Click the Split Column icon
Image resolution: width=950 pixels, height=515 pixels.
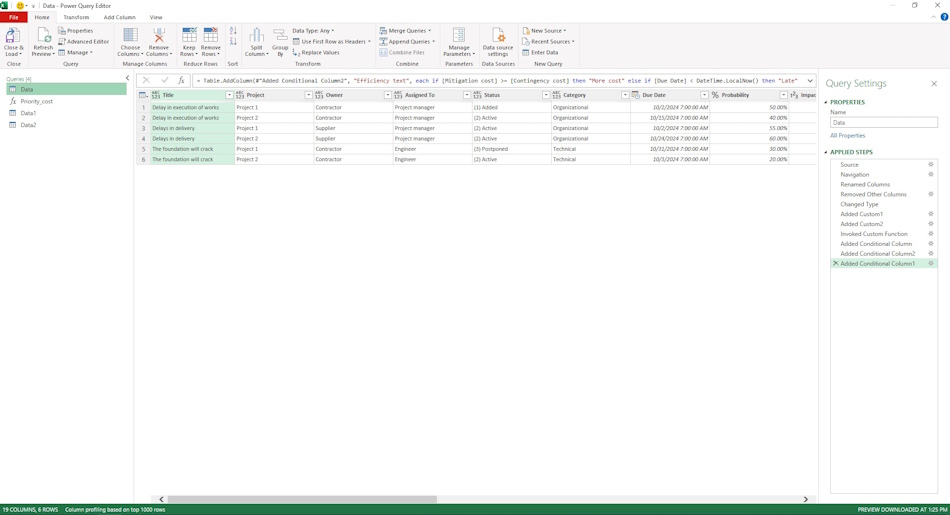click(256, 36)
